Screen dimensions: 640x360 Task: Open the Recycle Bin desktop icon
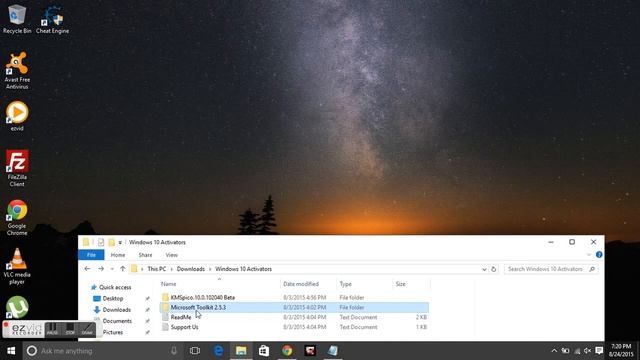[x=17, y=19]
